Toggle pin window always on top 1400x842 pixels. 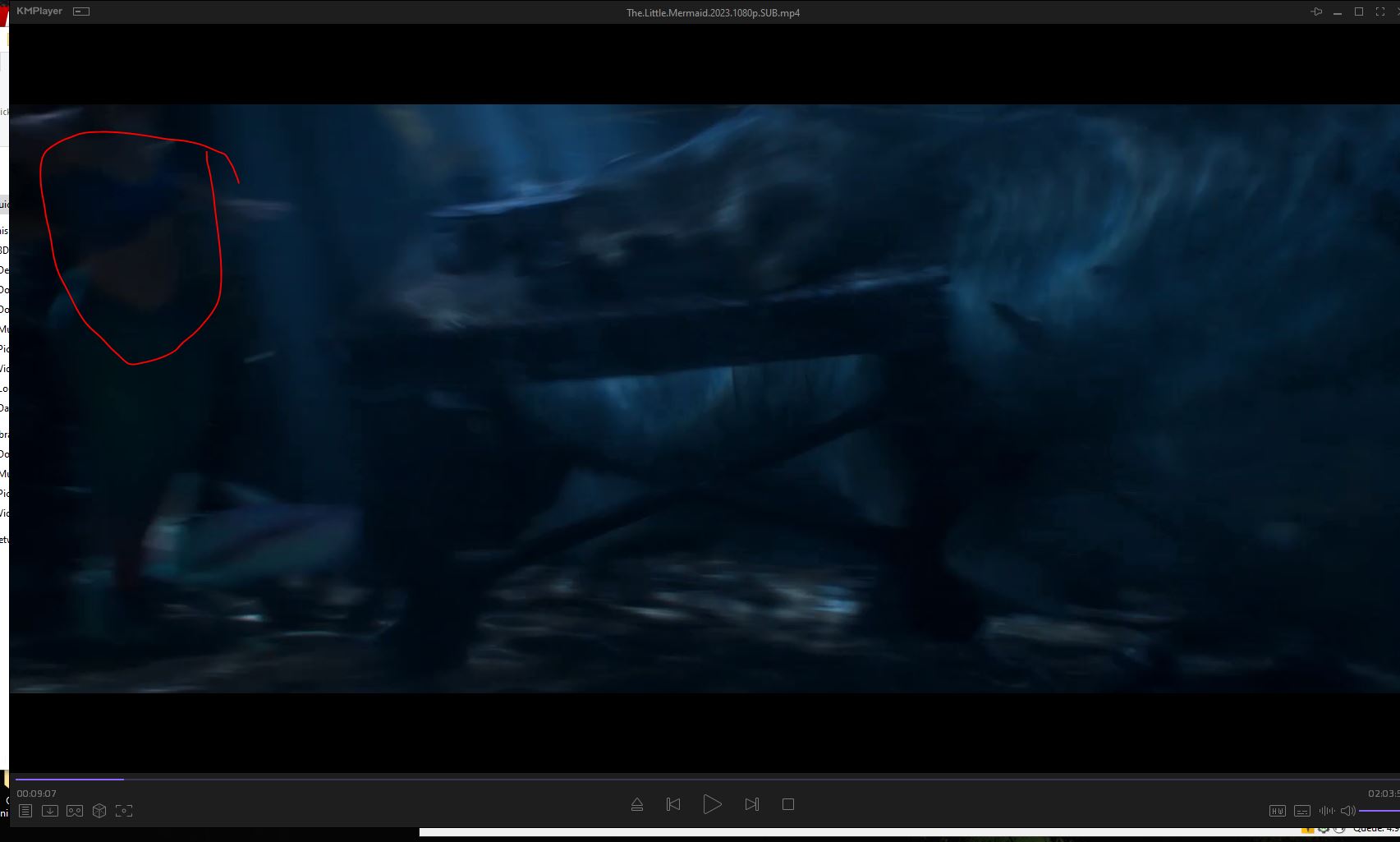(x=1316, y=12)
